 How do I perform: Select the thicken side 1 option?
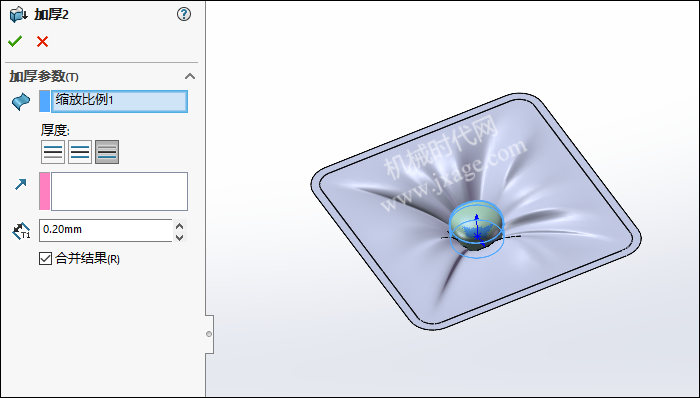pos(53,152)
